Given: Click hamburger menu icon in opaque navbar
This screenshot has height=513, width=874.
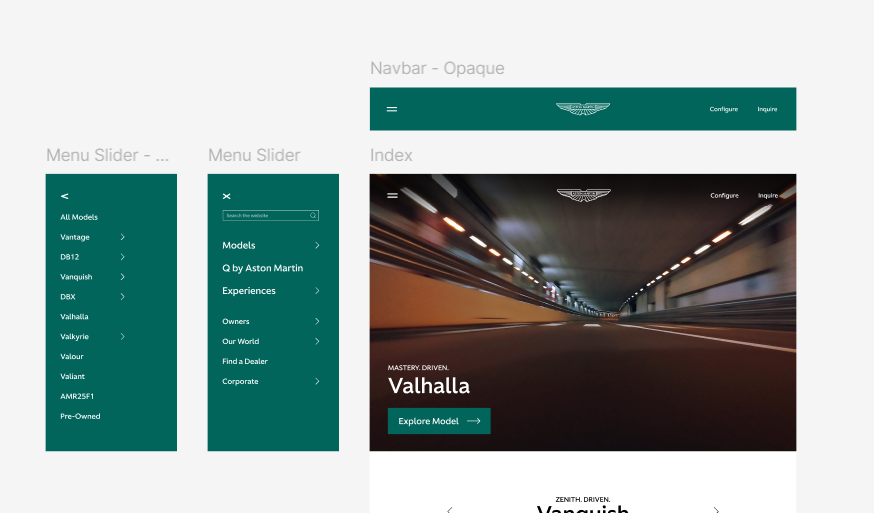Looking at the screenshot, I should click(392, 109).
